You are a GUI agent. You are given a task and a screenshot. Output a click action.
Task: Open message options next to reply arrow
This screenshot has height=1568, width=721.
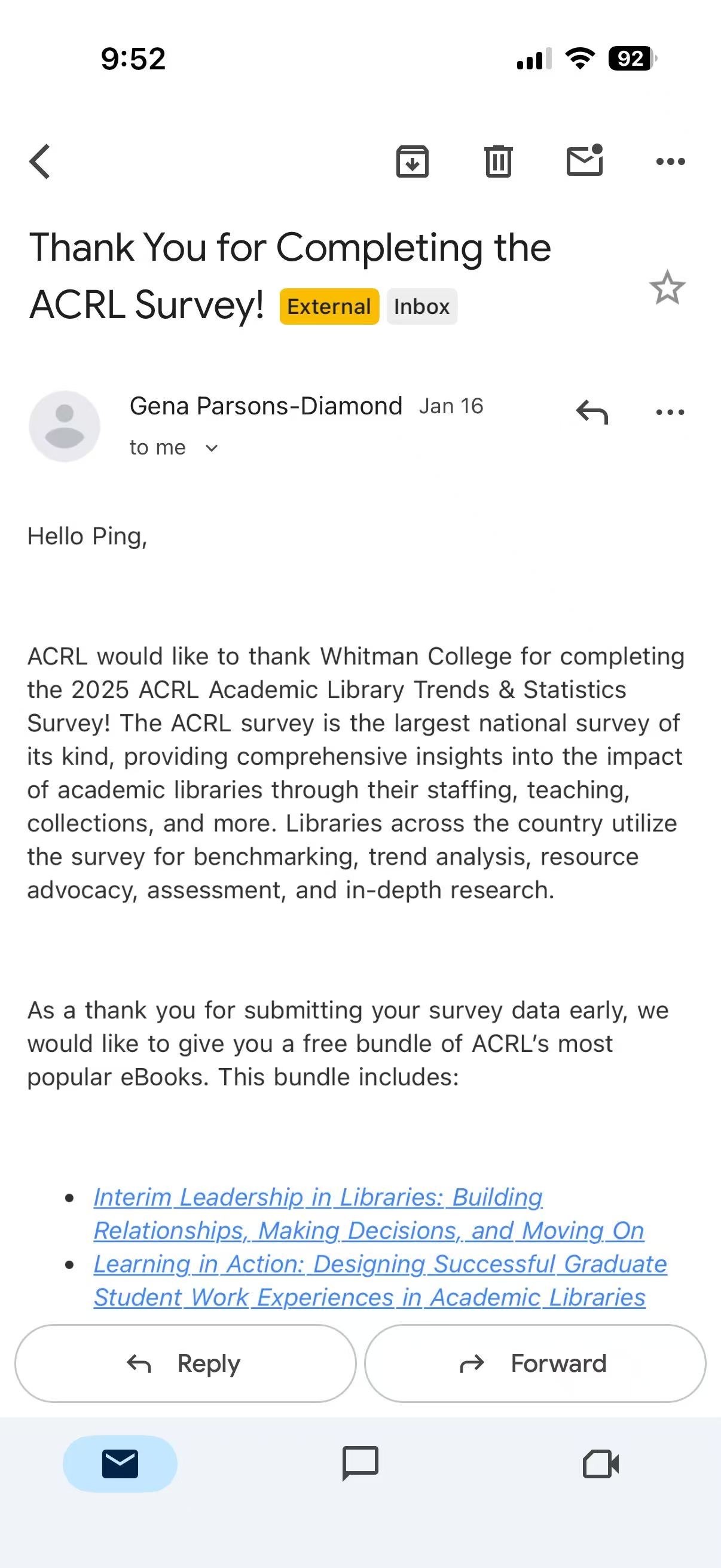(671, 413)
